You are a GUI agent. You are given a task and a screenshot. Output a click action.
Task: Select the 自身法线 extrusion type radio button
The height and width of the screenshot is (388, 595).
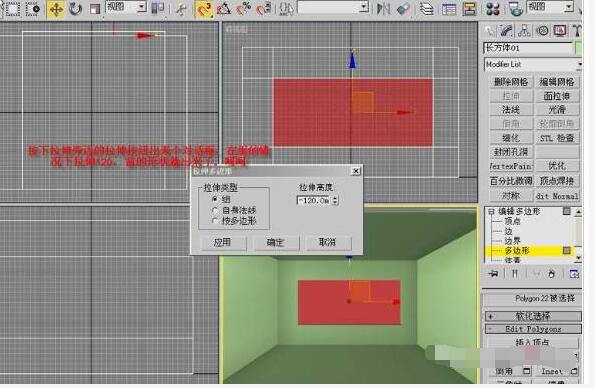[215, 210]
